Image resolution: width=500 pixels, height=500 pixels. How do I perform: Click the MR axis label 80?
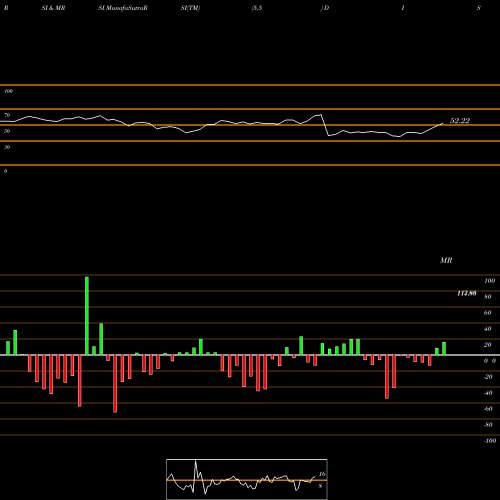[488, 297]
